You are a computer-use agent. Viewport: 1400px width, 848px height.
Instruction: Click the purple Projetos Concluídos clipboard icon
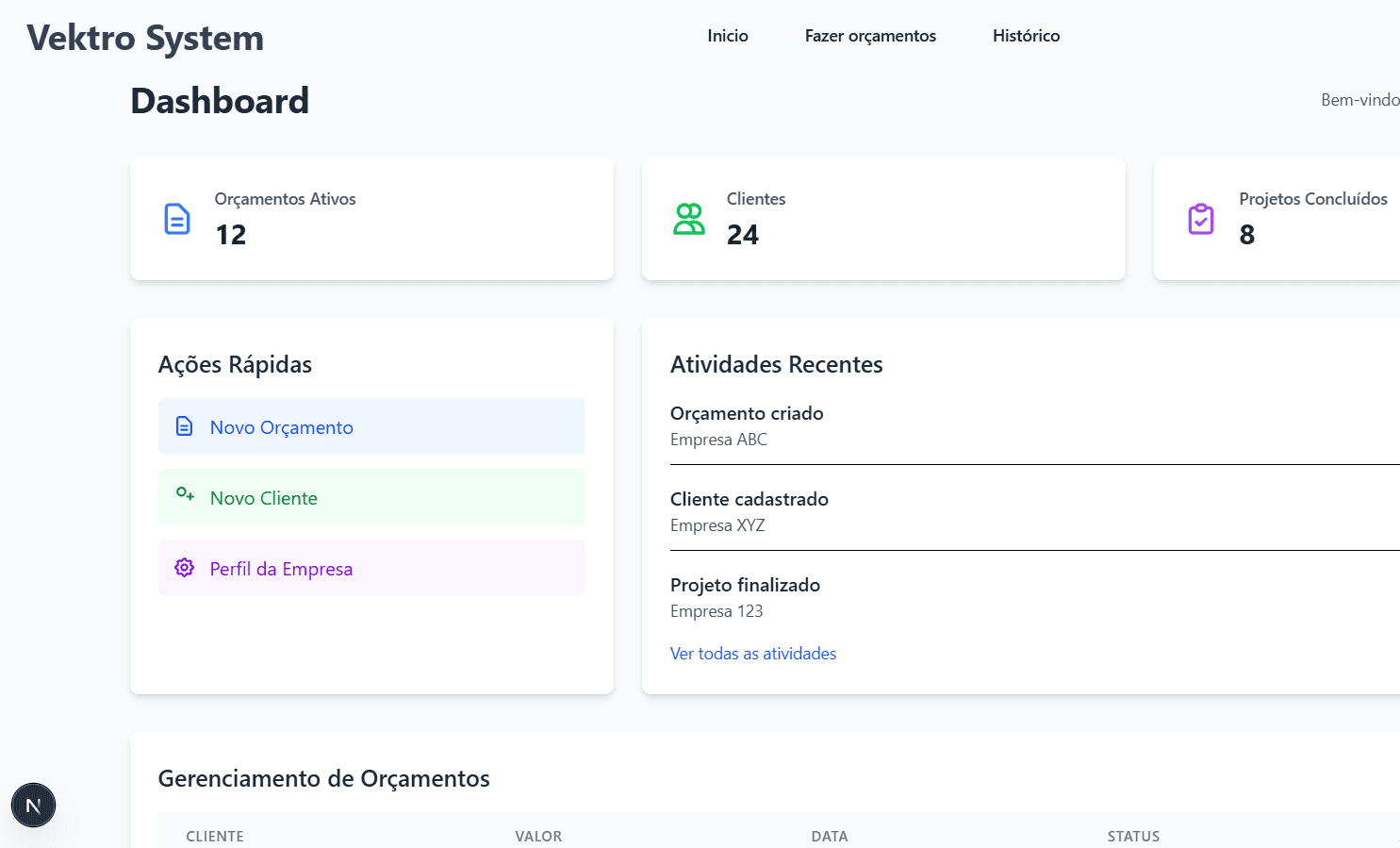point(1200,219)
